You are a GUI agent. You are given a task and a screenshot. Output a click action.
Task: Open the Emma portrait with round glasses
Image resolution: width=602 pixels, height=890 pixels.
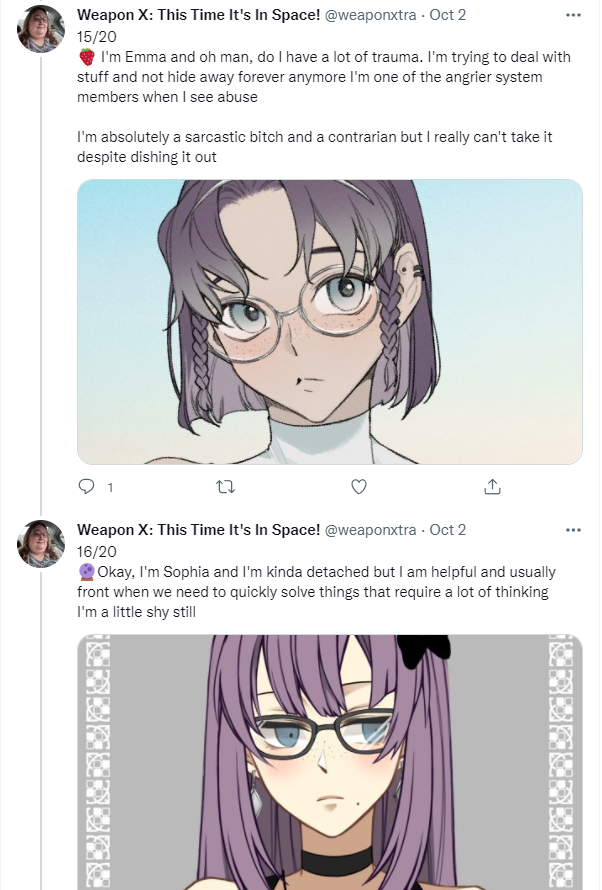coord(330,322)
